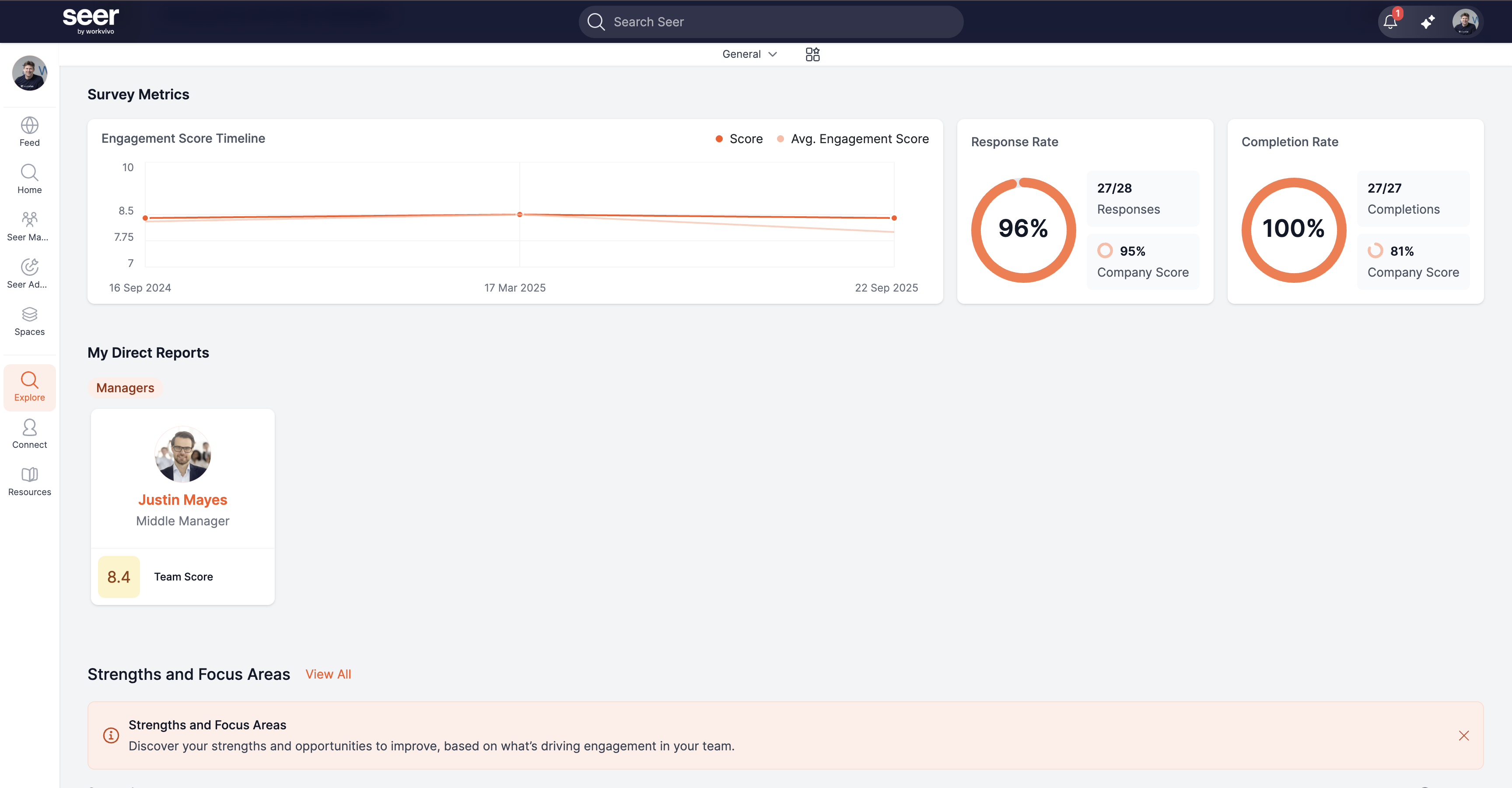Open Connect person icon in sidebar
The image size is (1512, 788).
pos(29,427)
